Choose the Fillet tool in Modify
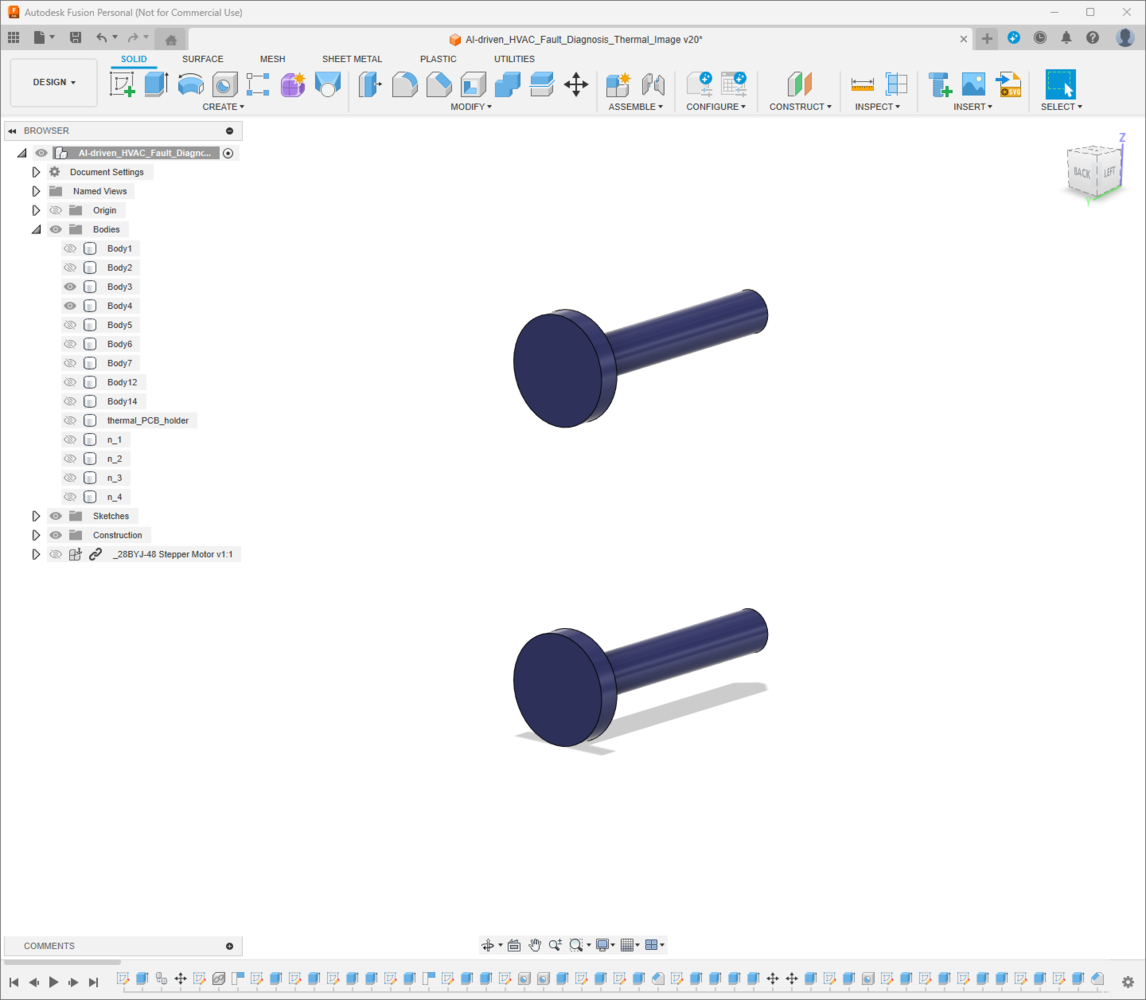The width and height of the screenshot is (1146, 1000). click(x=404, y=85)
